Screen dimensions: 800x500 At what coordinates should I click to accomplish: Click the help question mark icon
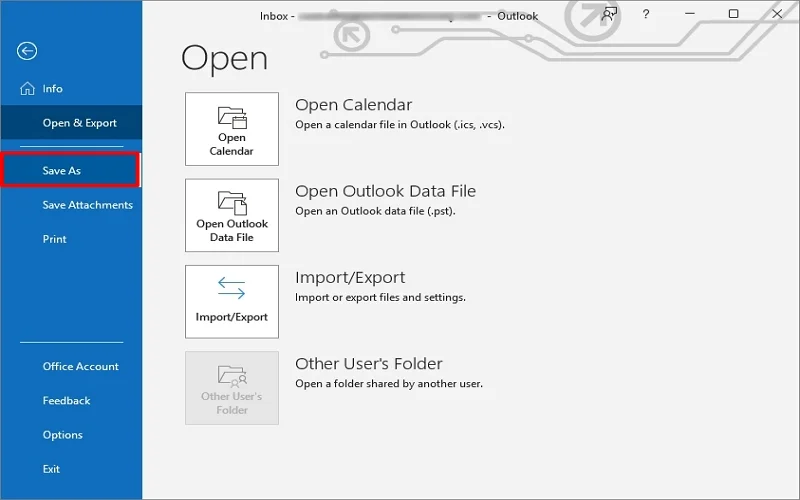pyautogui.click(x=646, y=14)
